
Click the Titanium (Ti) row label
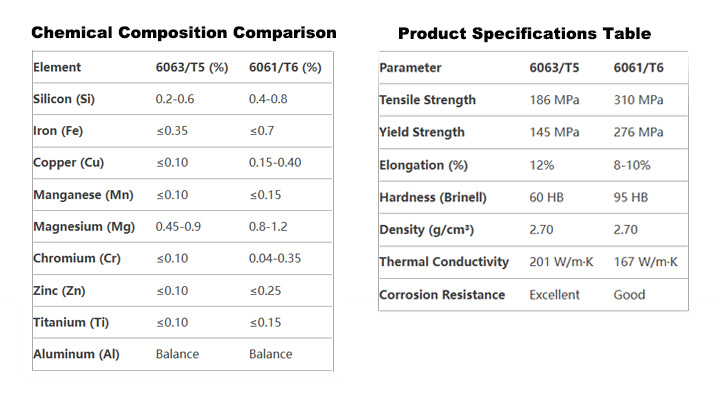coord(71,322)
